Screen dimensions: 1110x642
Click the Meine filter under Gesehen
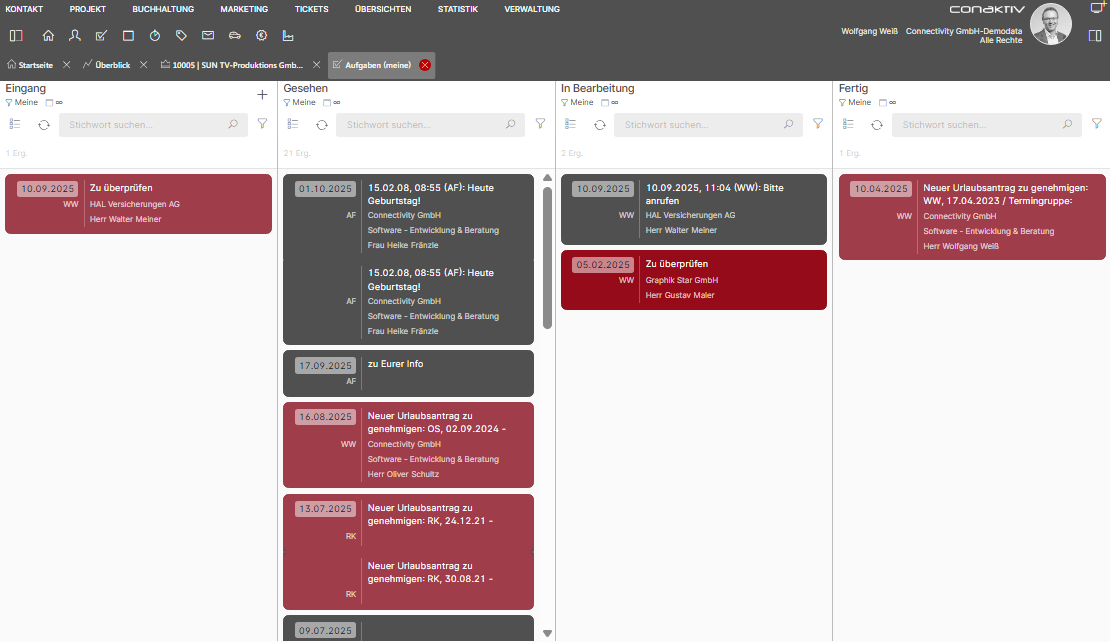[299, 103]
